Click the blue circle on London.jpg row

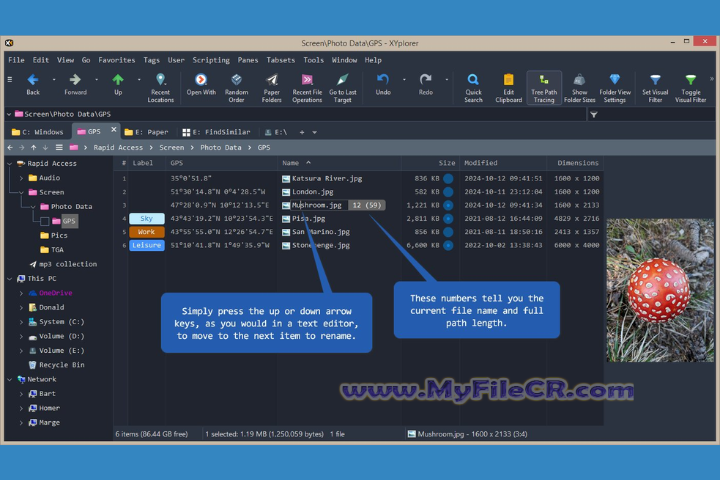448,192
